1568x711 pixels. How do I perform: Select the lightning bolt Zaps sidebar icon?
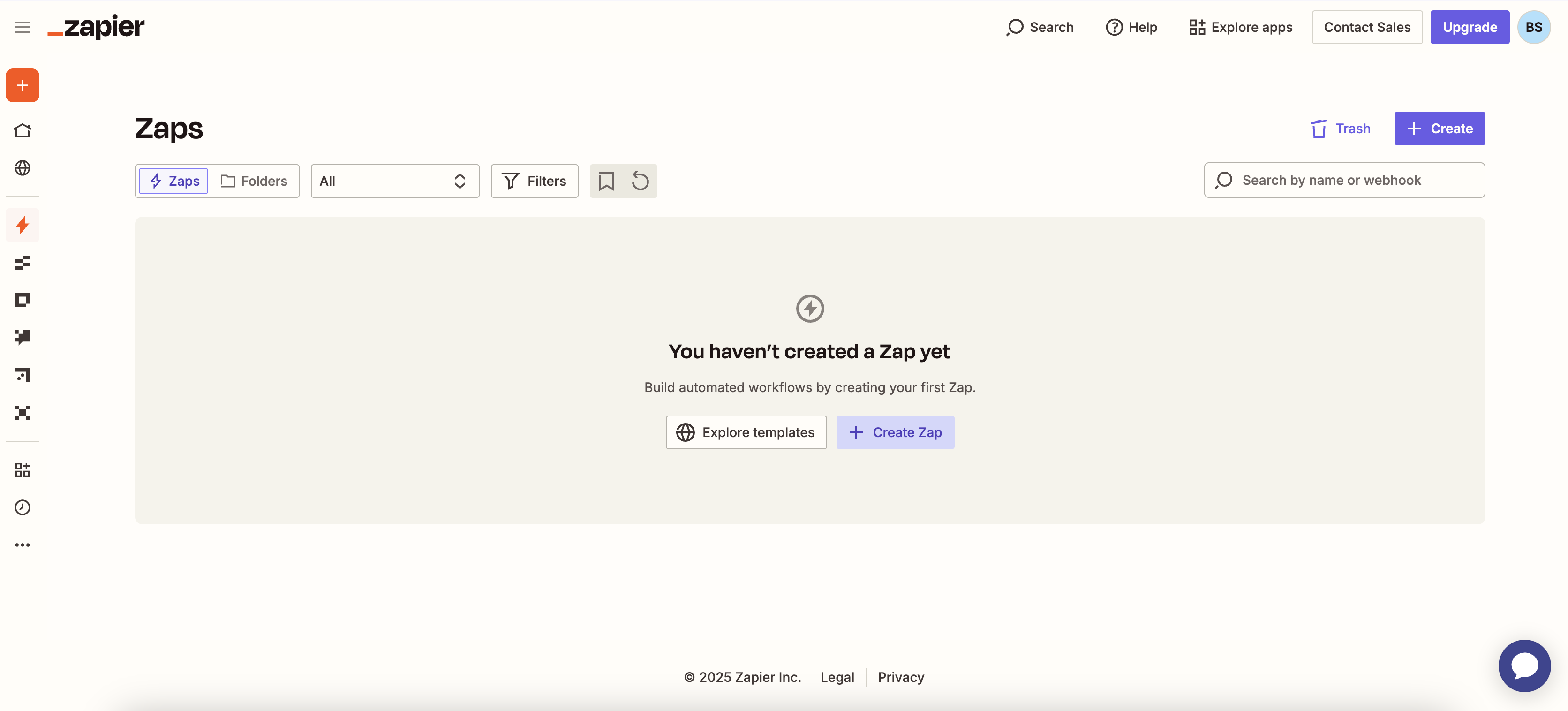tap(23, 225)
